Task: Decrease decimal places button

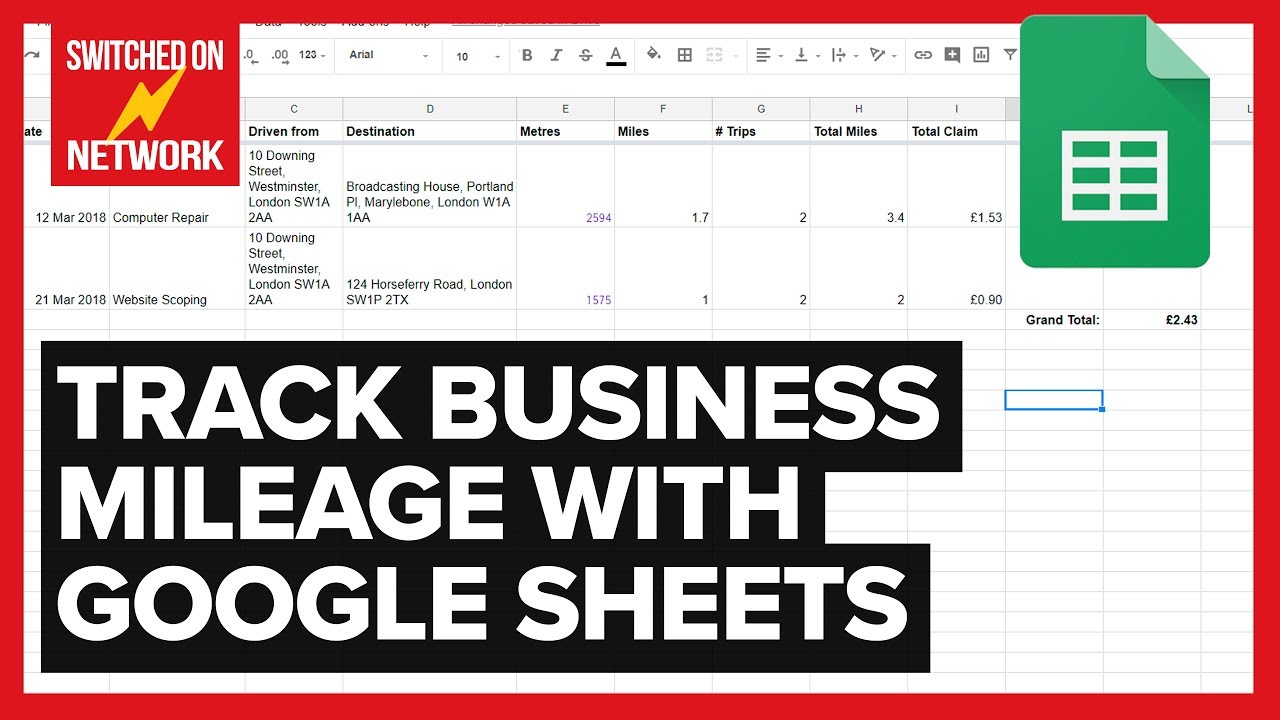Action: tap(251, 55)
